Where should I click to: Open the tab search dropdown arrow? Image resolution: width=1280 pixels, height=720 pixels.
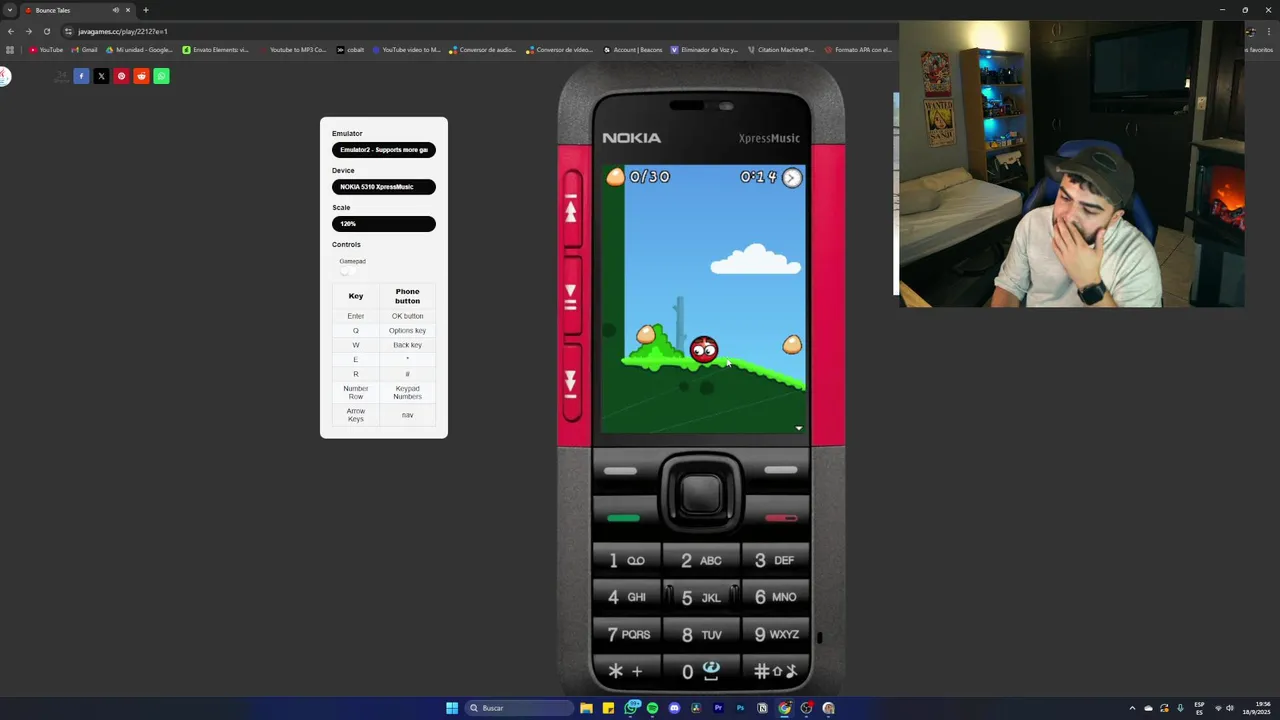[9, 10]
